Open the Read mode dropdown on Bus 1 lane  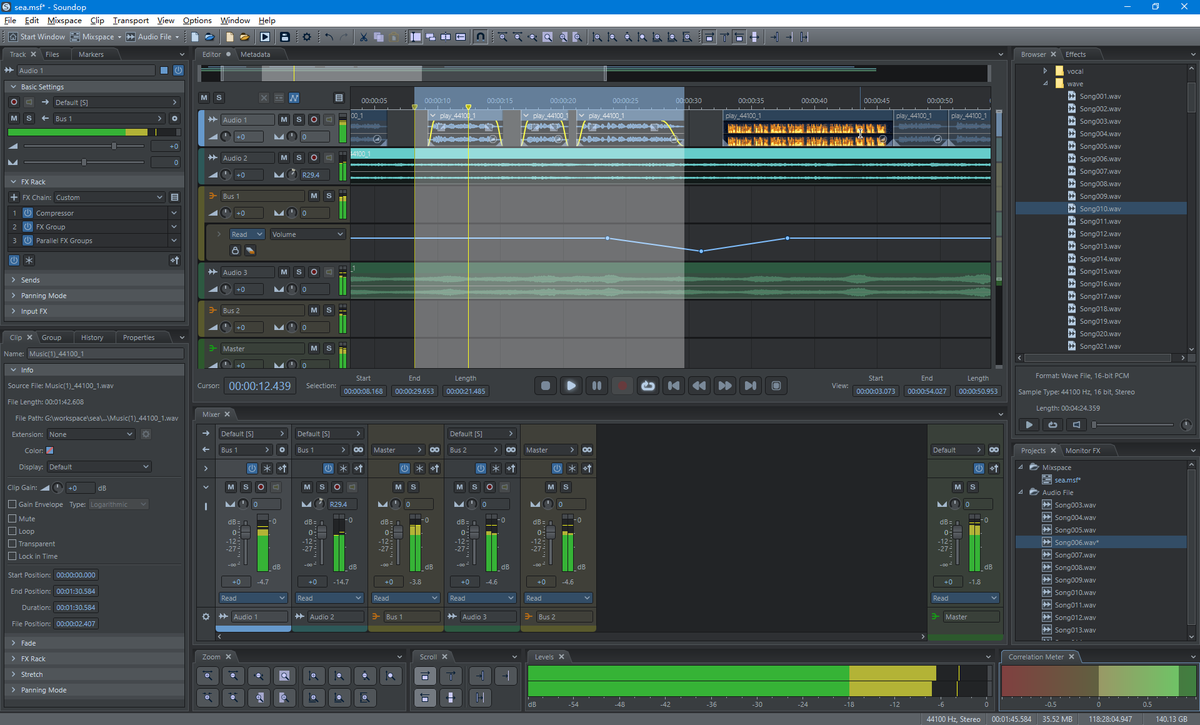click(246, 235)
